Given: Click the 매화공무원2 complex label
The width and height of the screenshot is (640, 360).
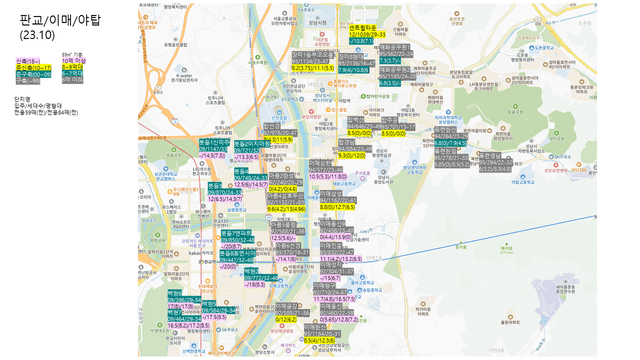Looking at the screenshot, I should point(395,70).
